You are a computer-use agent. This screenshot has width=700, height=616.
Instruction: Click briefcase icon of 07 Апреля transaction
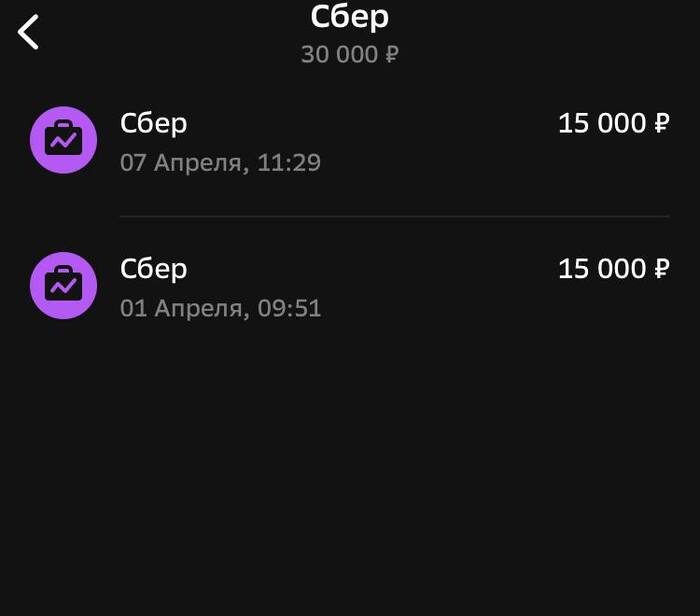click(64, 140)
